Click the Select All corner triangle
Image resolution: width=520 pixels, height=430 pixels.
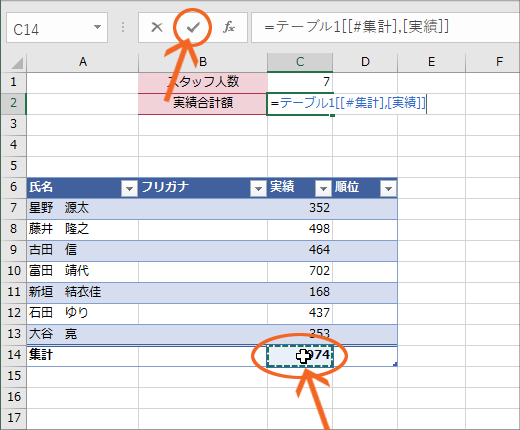click(x=16, y=63)
